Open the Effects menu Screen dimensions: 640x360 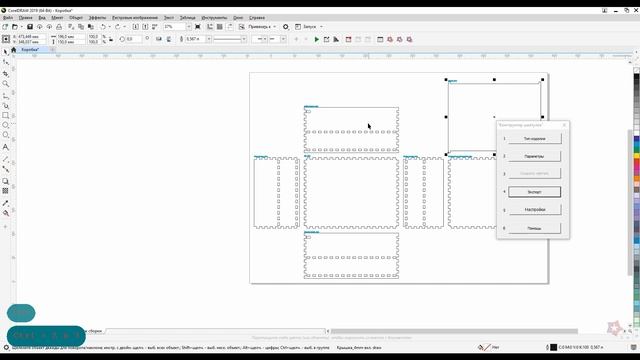click(97, 18)
